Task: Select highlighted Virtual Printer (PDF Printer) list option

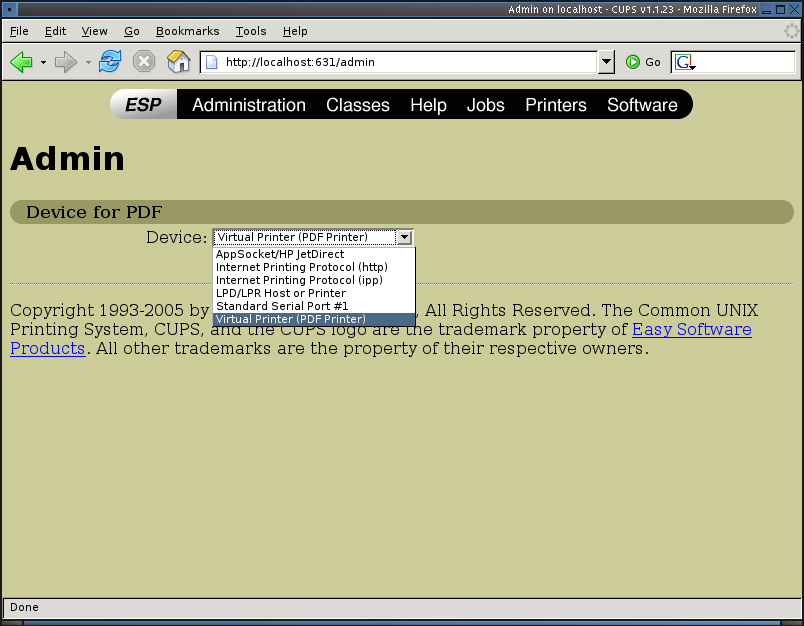Action: (314, 319)
